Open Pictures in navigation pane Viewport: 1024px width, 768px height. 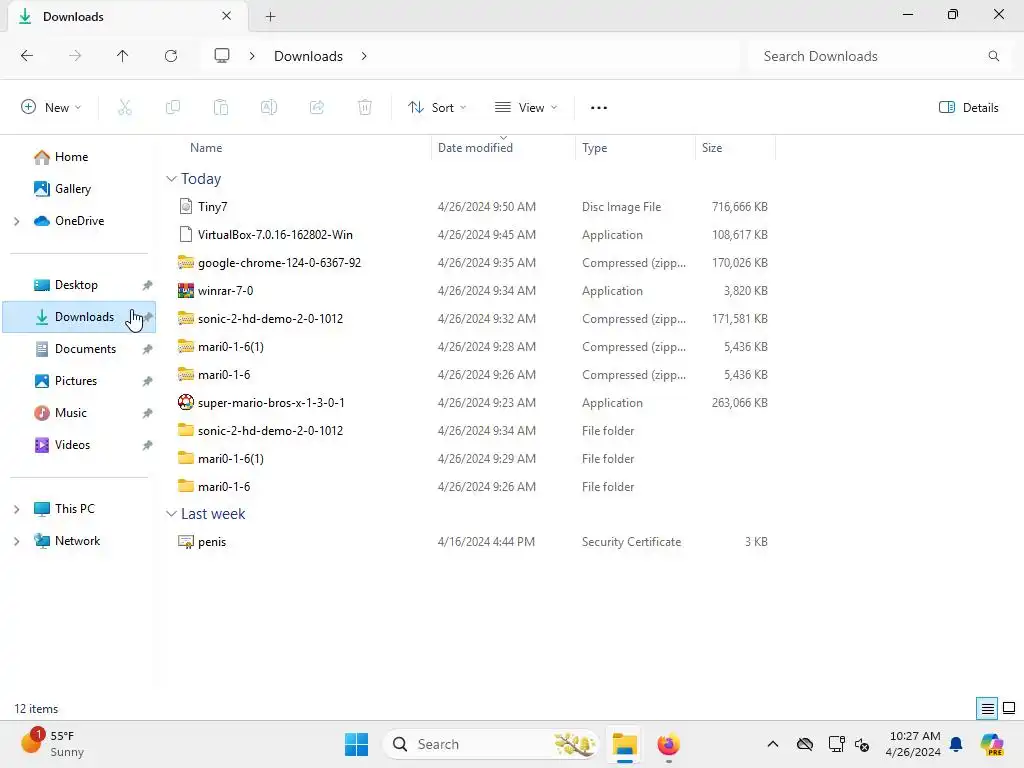65,381
